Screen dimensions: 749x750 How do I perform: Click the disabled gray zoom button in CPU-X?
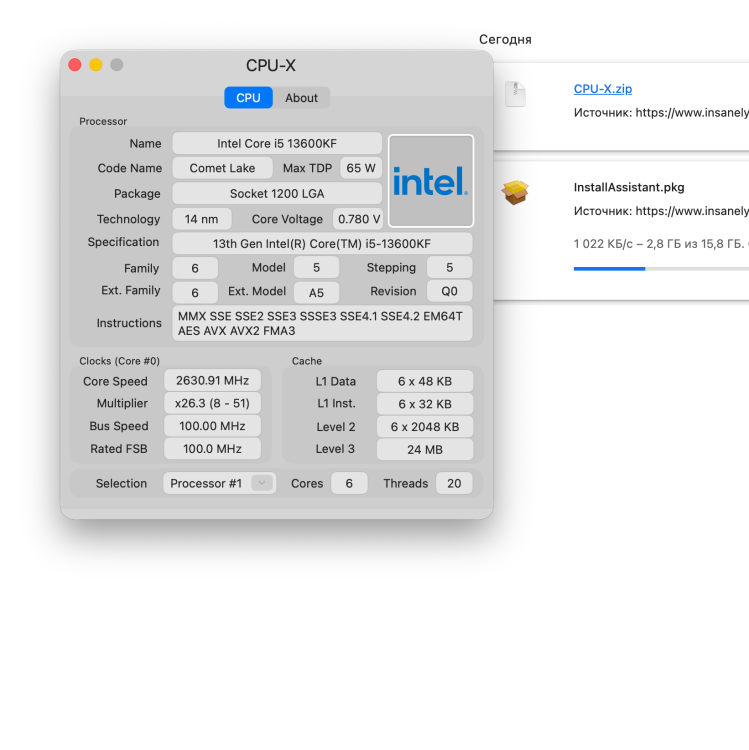tap(117, 65)
